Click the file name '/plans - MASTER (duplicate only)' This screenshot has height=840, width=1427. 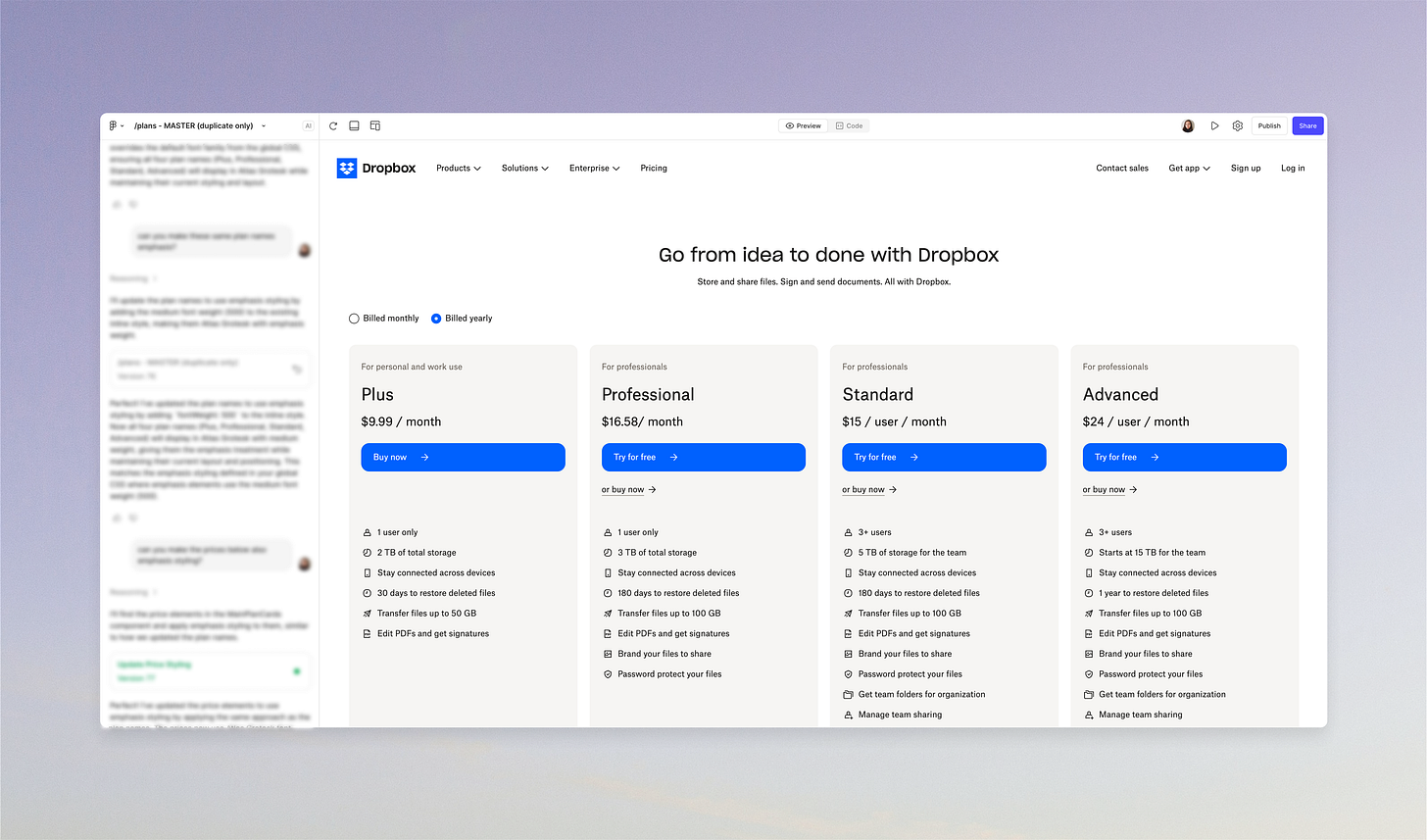pyautogui.click(x=194, y=126)
